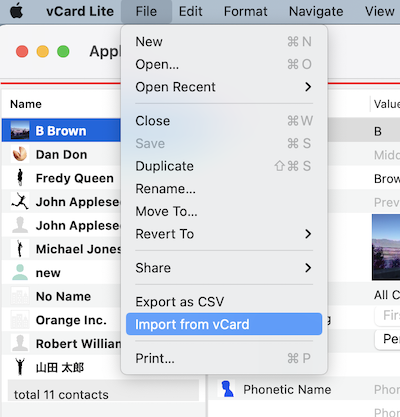
Task: Open the Format menu
Action: (246, 11)
